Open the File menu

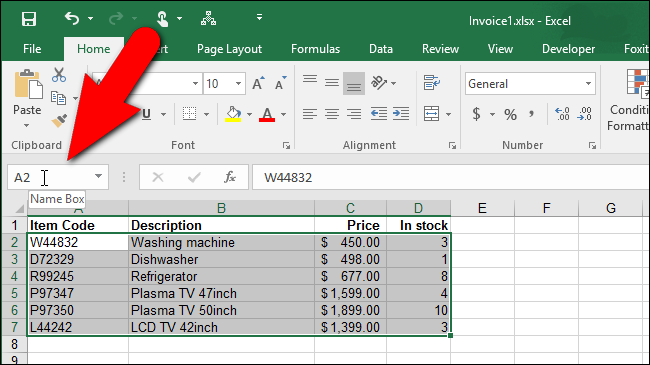[32, 49]
